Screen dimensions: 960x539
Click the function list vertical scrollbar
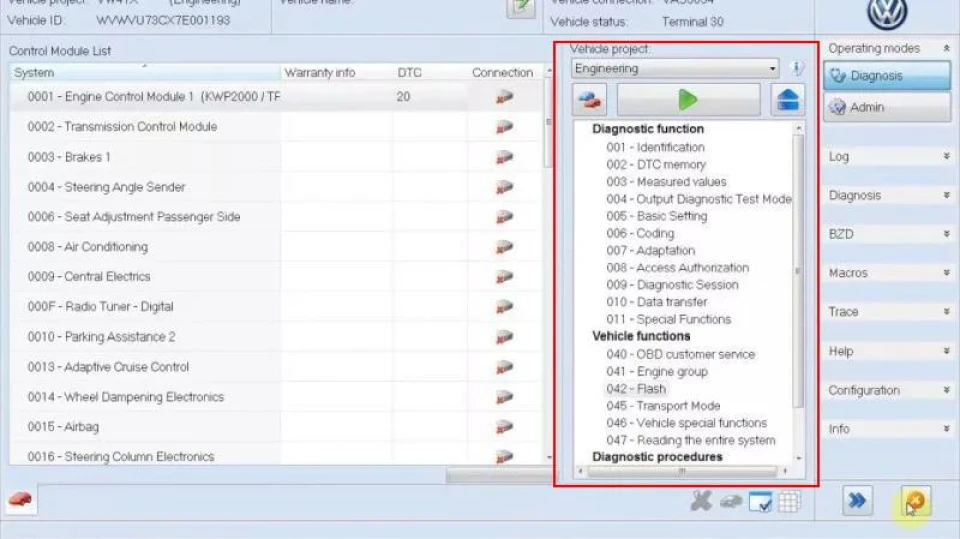[798, 271]
